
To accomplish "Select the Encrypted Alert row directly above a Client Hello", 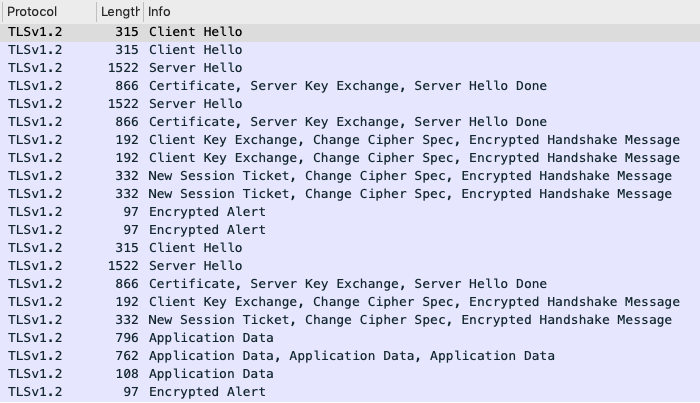I will point(350,230).
